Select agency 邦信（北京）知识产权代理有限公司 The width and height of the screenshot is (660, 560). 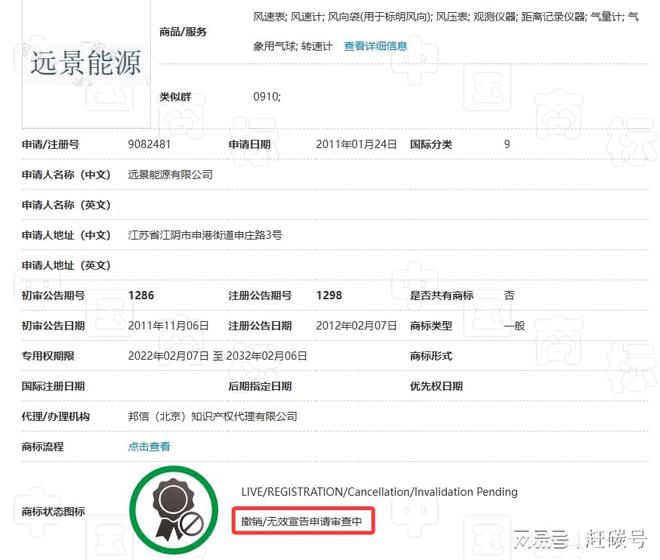tap(213, 416)
